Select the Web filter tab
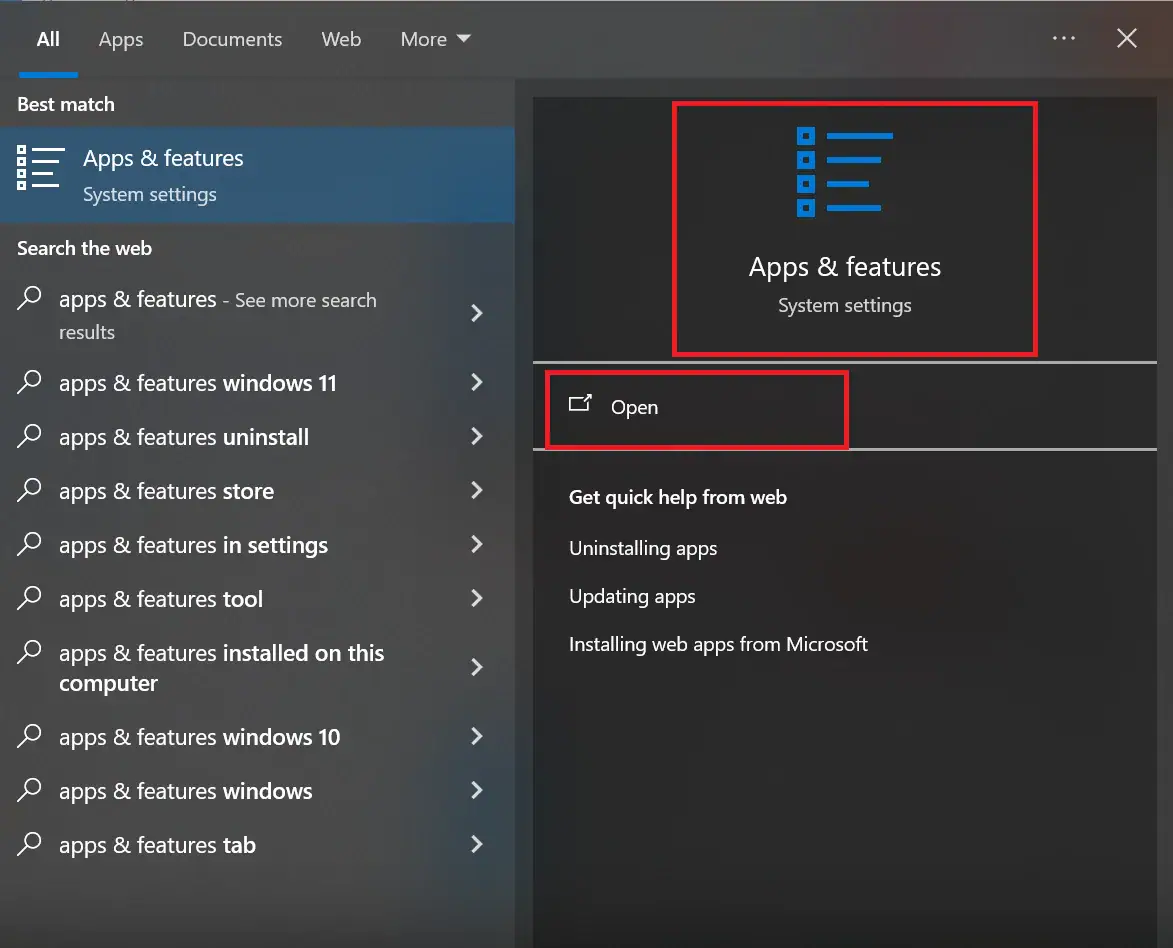This screenshot has height=948, width=1173. pos(341,40)
